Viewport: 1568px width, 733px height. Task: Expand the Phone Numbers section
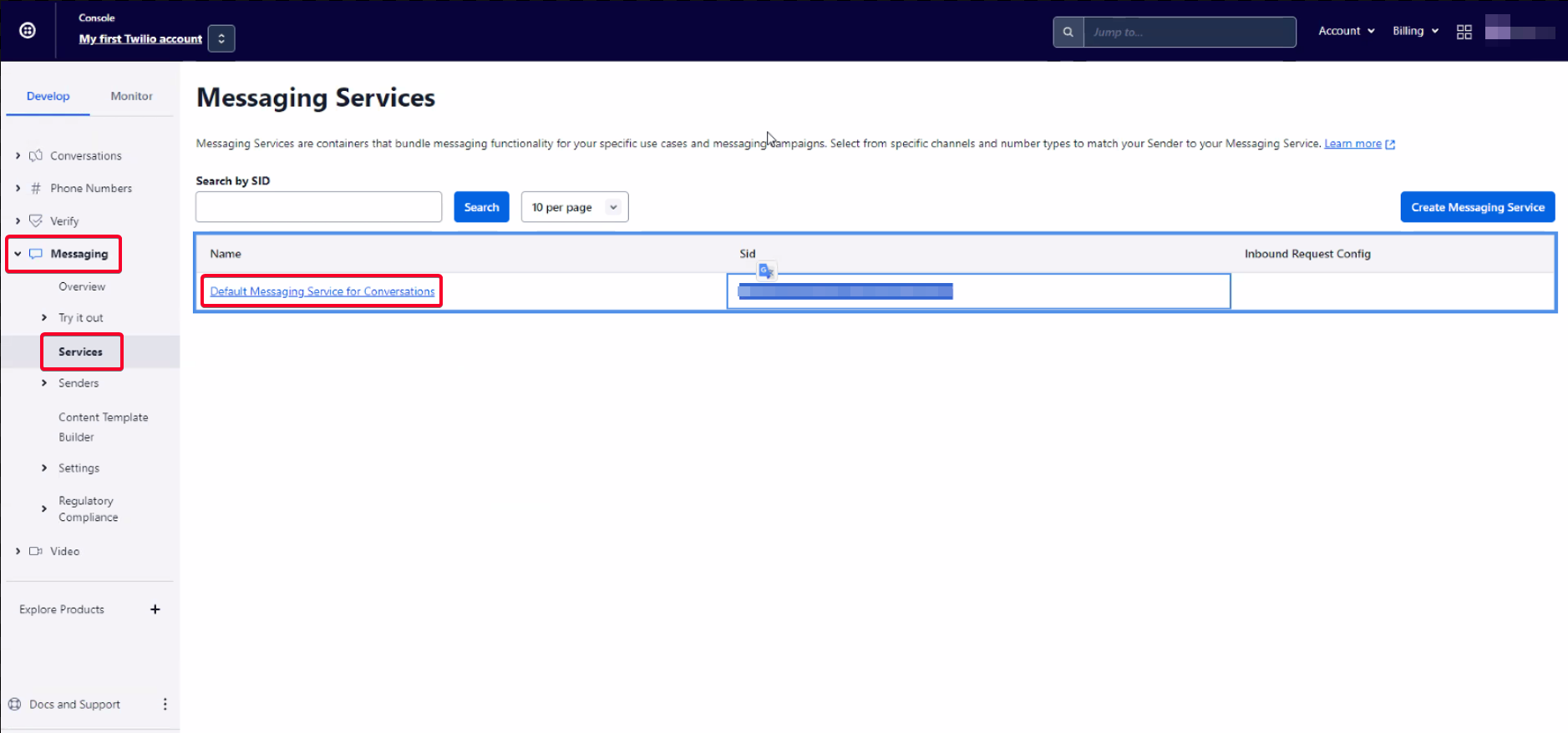point(18,189)
